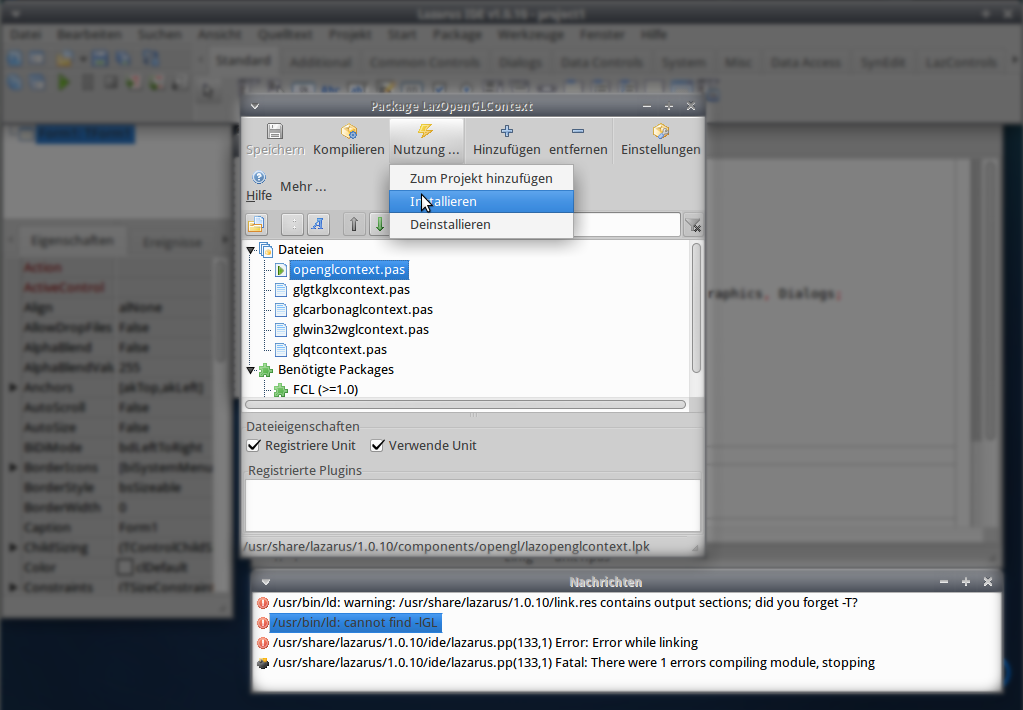The width and height of the screenshot is (1023, 710).
Task: Click the entfernen minus icon
Action: click(577, 131)
